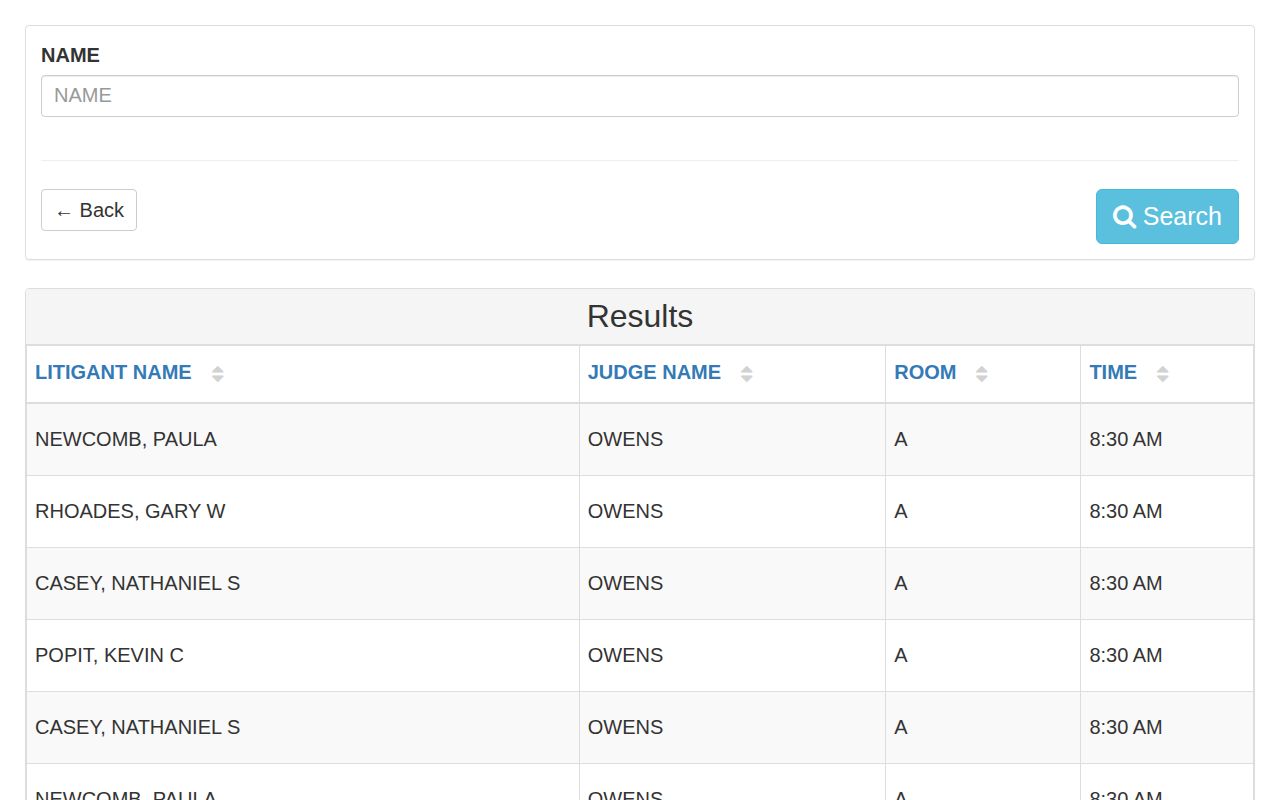The height and width of the screenshot is (800, 1280).
Task: Click room A in the RHOADES, GARY W row
Action: 901,511
